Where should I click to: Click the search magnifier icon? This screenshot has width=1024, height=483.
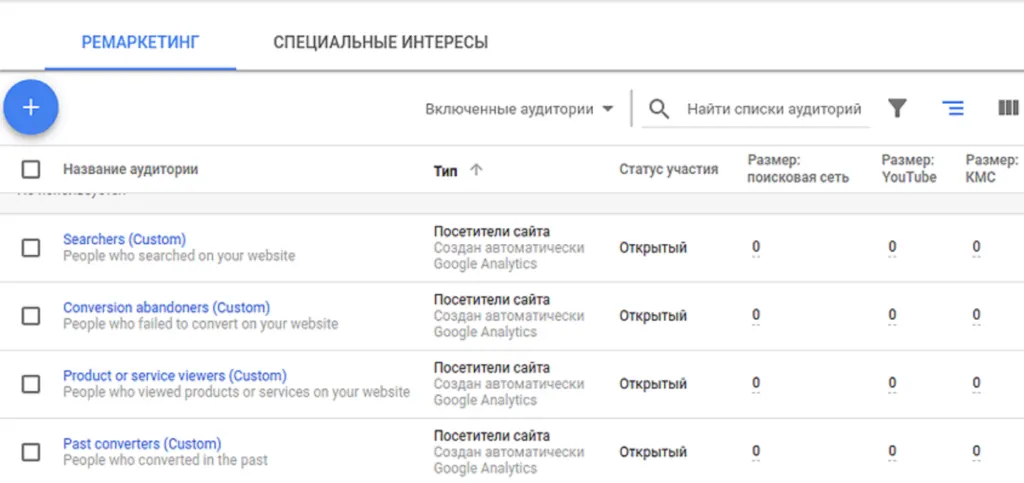(x=660, y=109)
